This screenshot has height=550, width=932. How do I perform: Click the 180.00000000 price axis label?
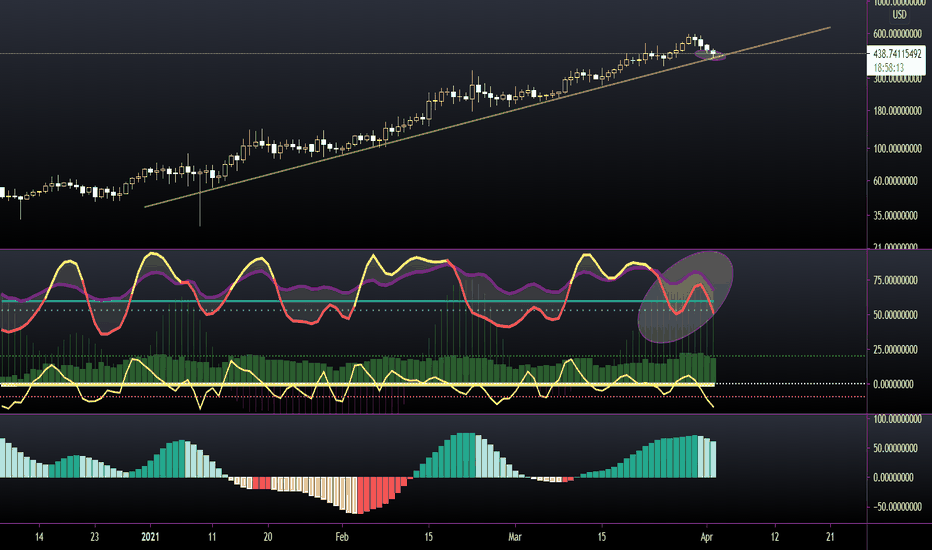coord(897,111)
